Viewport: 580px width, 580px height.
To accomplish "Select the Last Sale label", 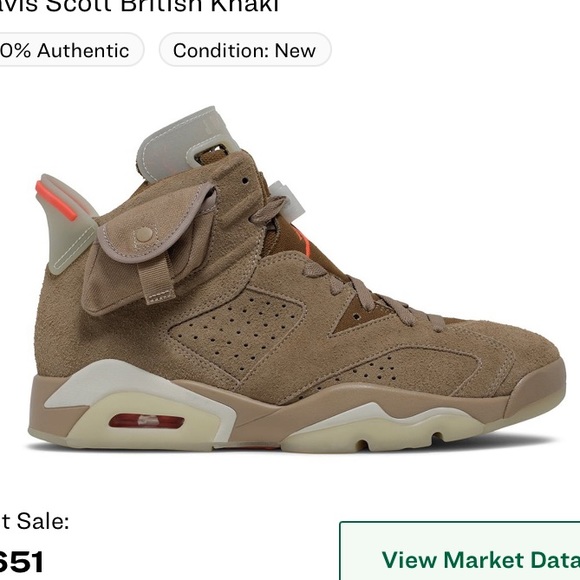I will point(35,522).
